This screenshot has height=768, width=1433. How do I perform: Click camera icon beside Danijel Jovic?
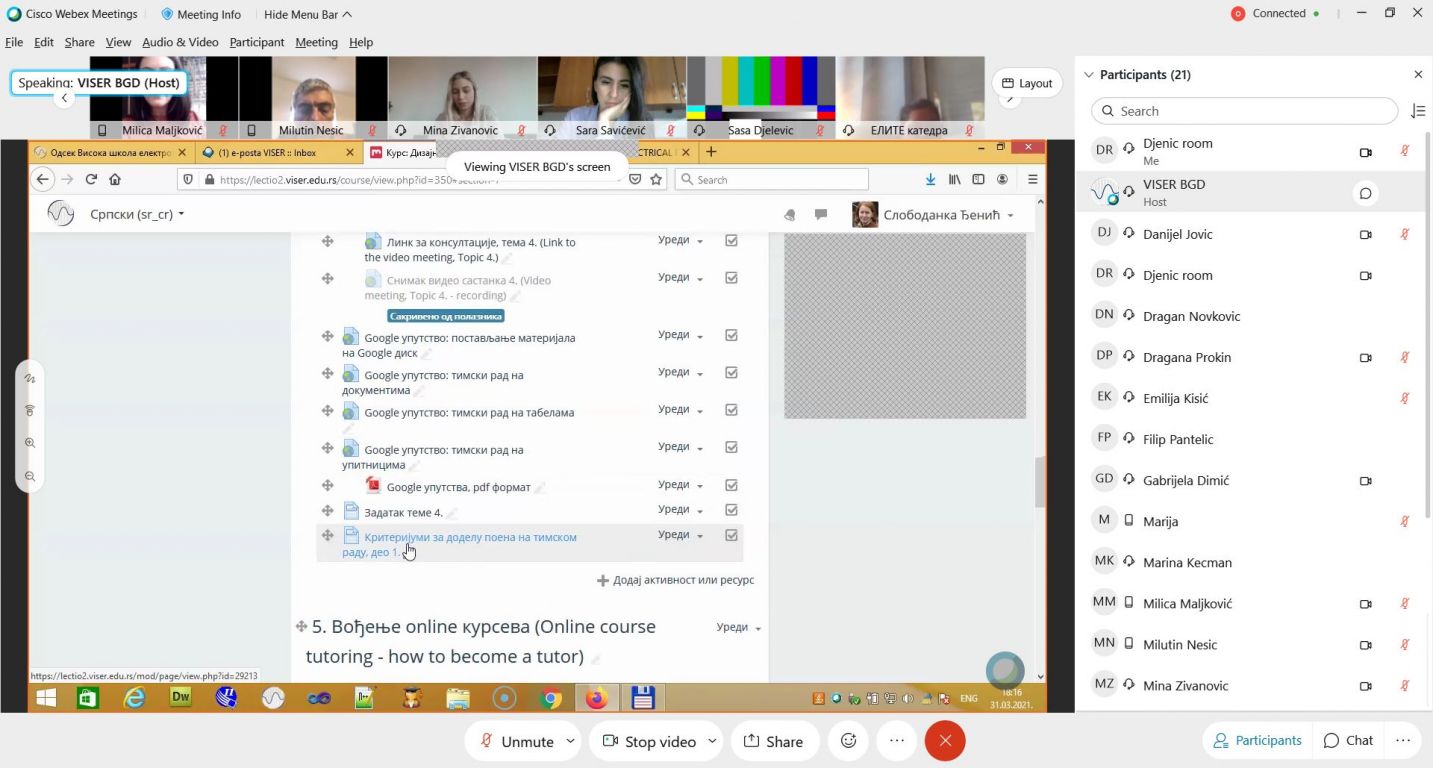(1365, 234)
